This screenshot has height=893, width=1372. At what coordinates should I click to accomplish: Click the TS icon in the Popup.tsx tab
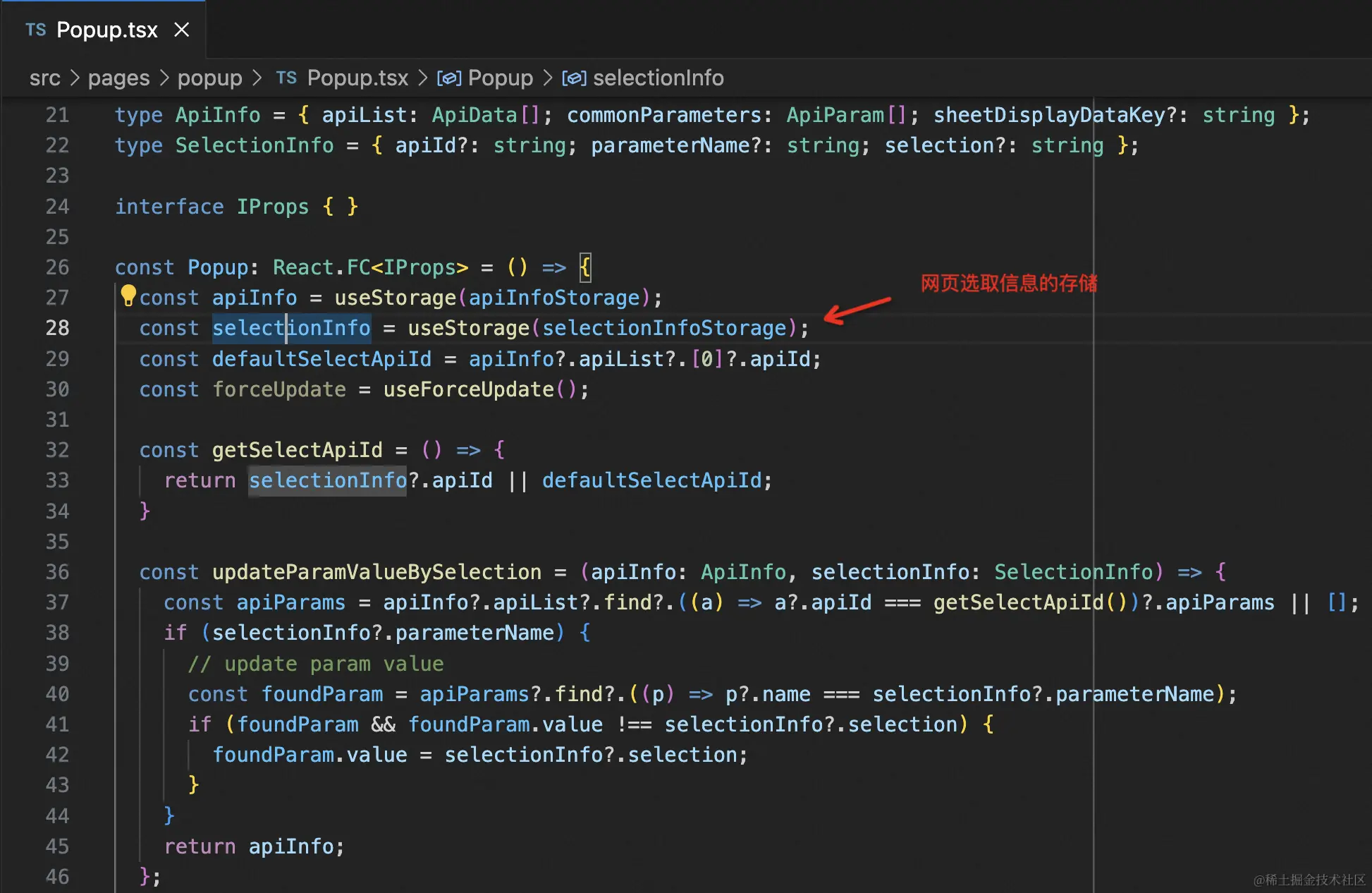[35, 30]
